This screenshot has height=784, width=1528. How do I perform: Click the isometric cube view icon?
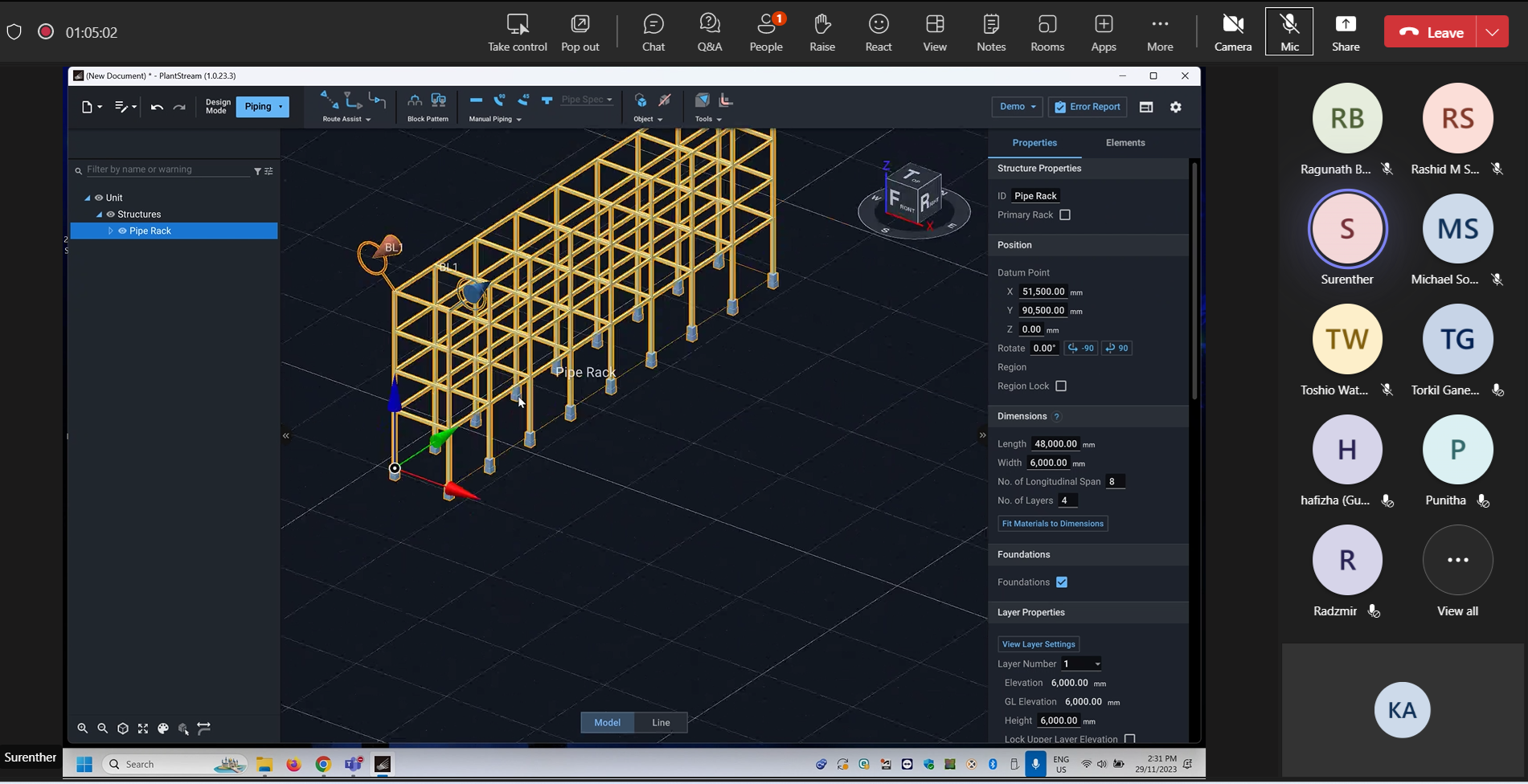[x=123, y=729]
